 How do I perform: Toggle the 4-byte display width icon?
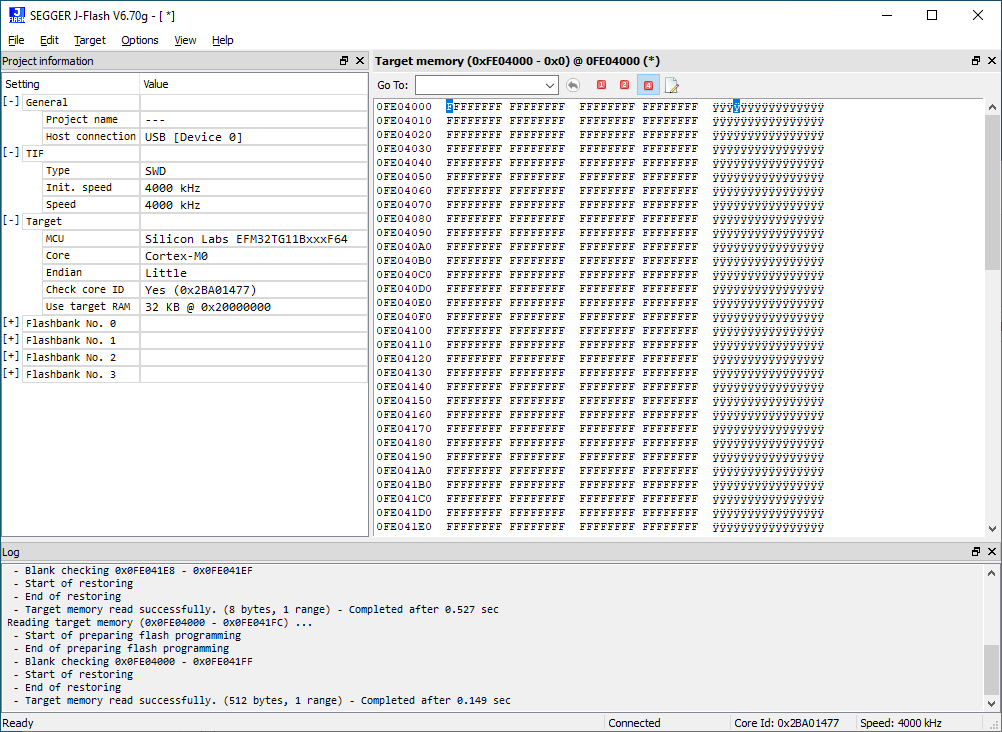tap(648, 85)
